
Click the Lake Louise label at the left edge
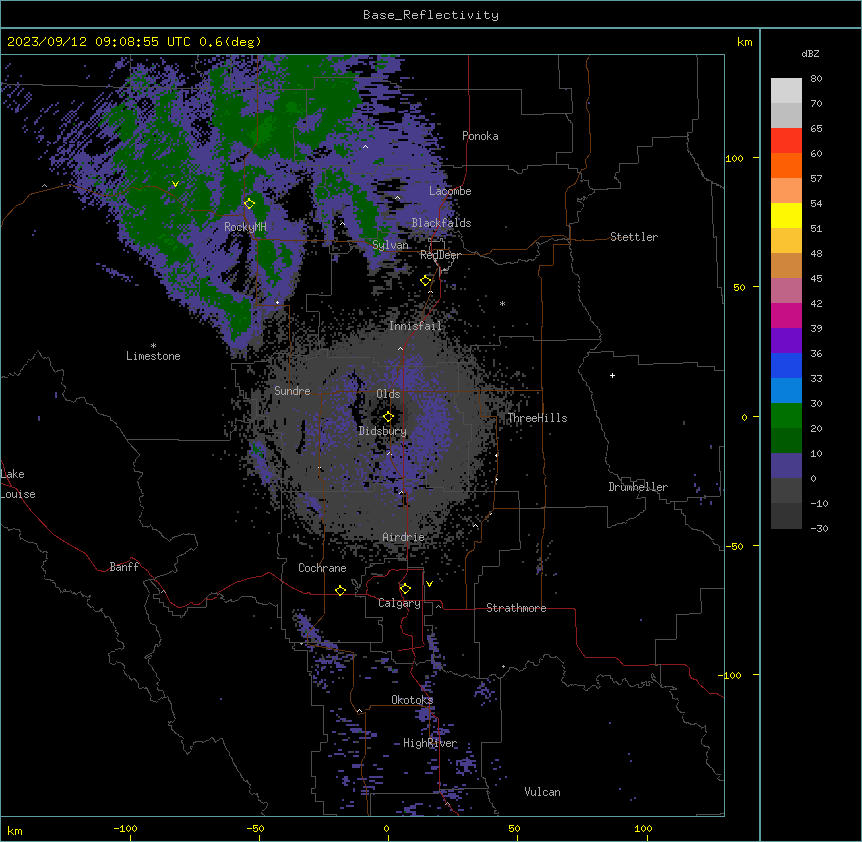(18, 484)
